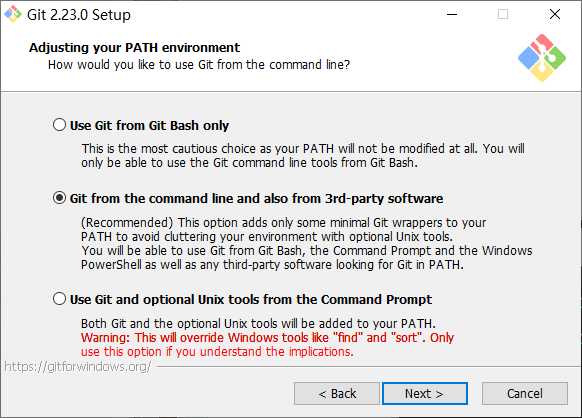Screen dimensions: 582x418
Task: Select "Use Git from Git Bash only" radio
Action: point(59,125)
